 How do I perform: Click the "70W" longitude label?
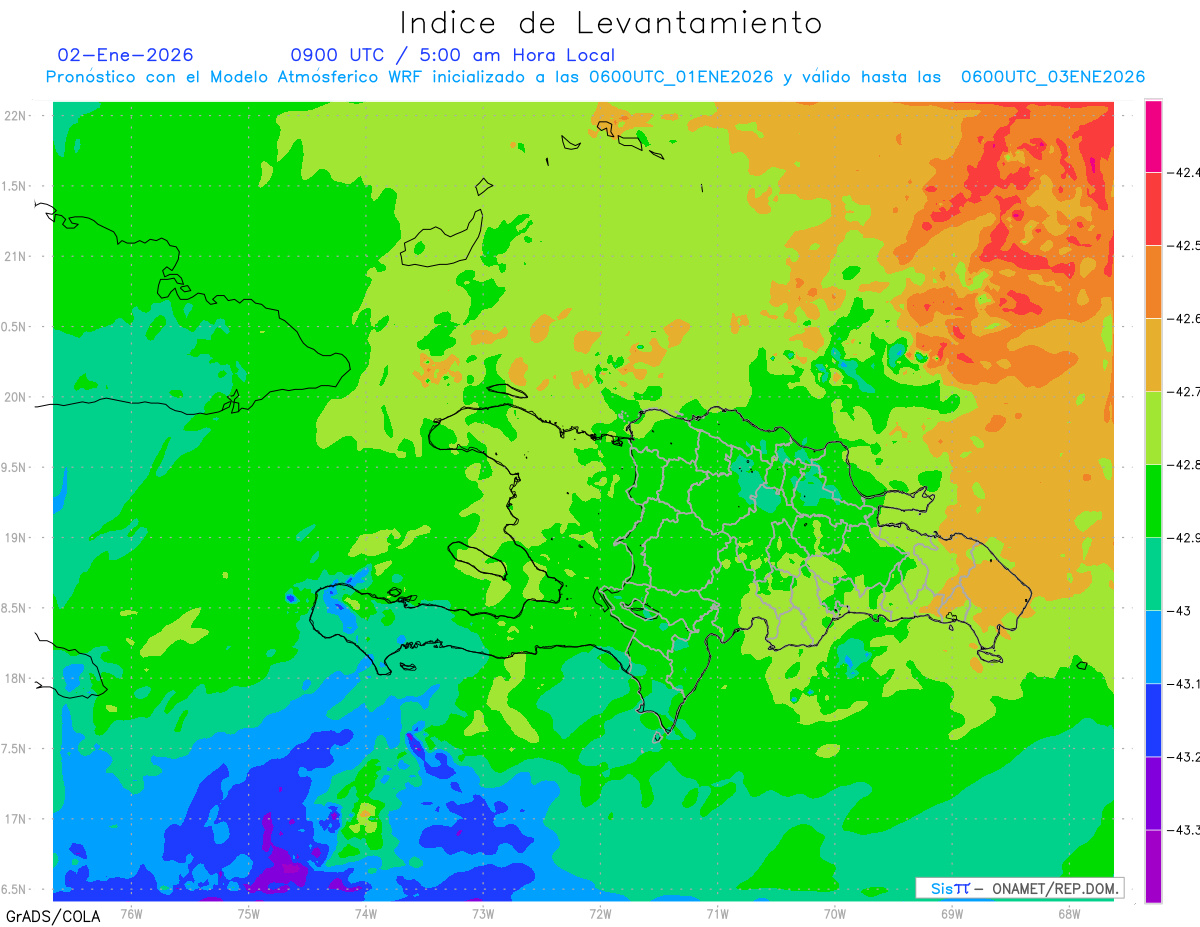835,913
